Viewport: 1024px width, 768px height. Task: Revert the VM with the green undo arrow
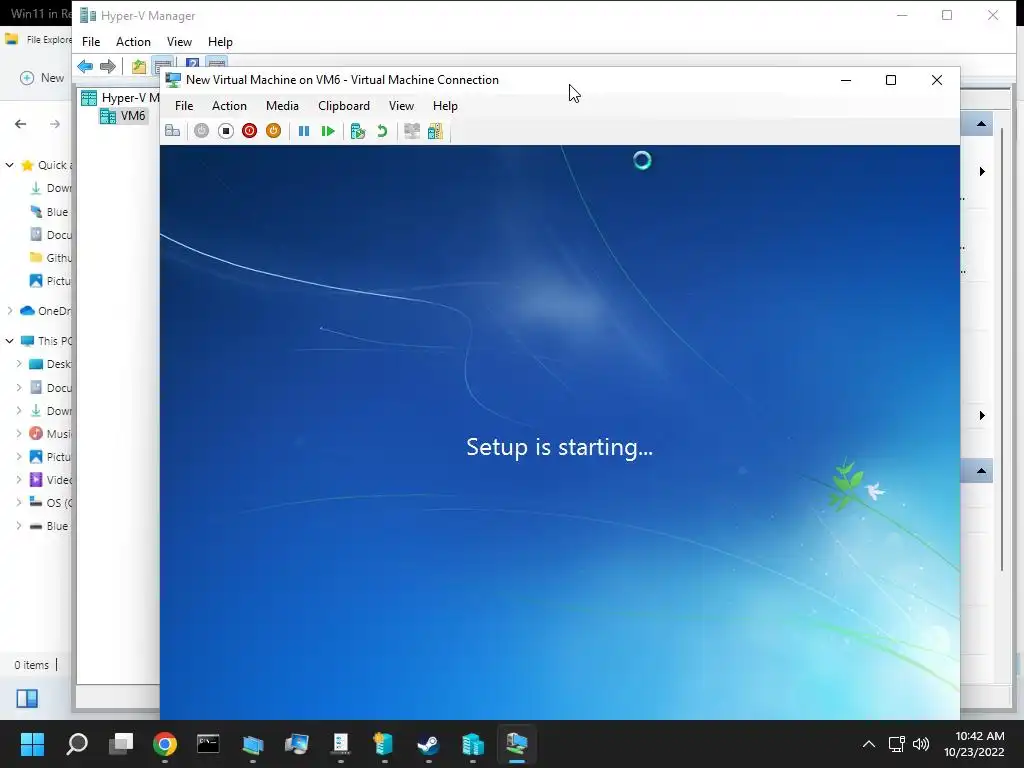click(x=382, y=131)
